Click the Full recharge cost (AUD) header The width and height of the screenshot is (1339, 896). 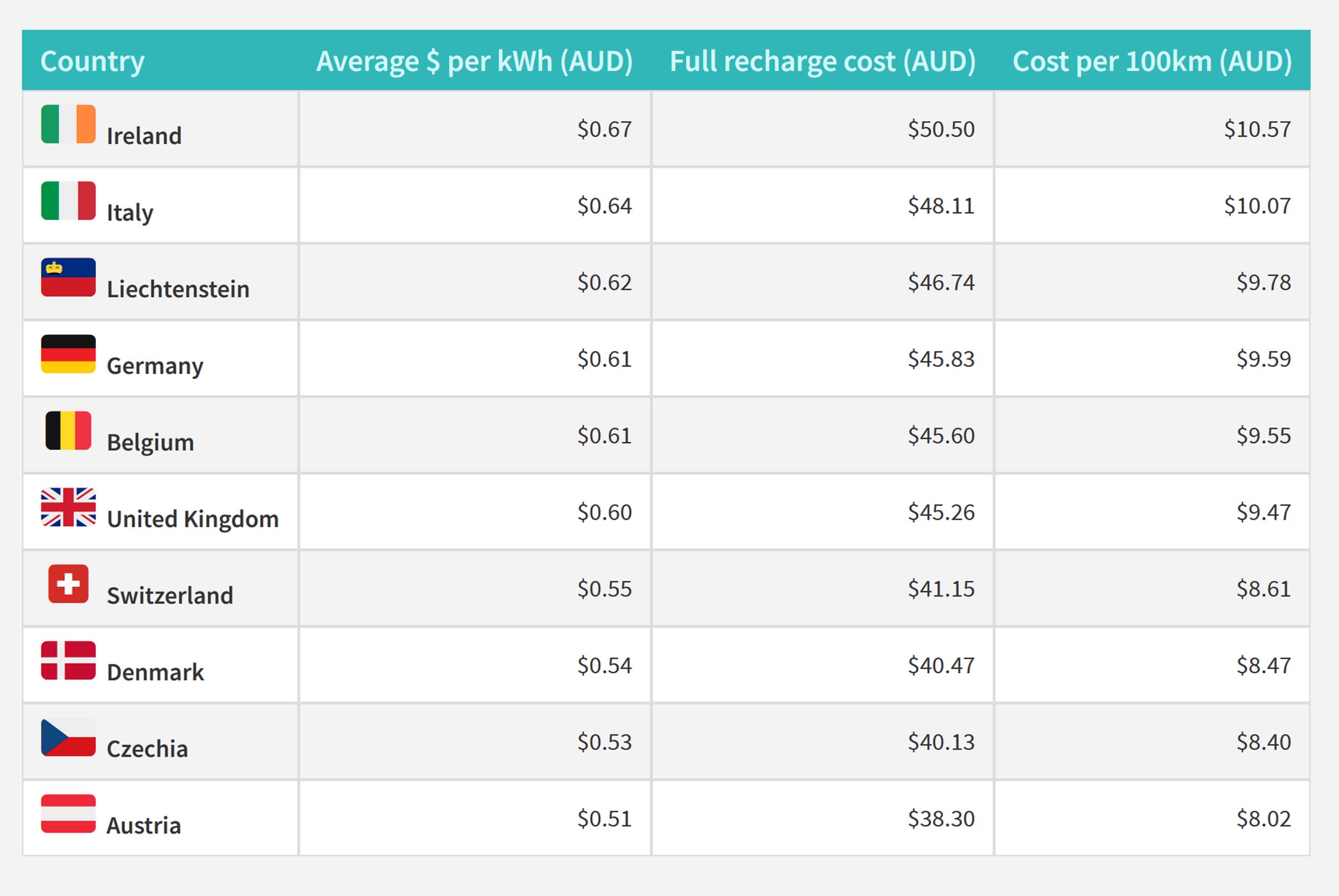822,62
